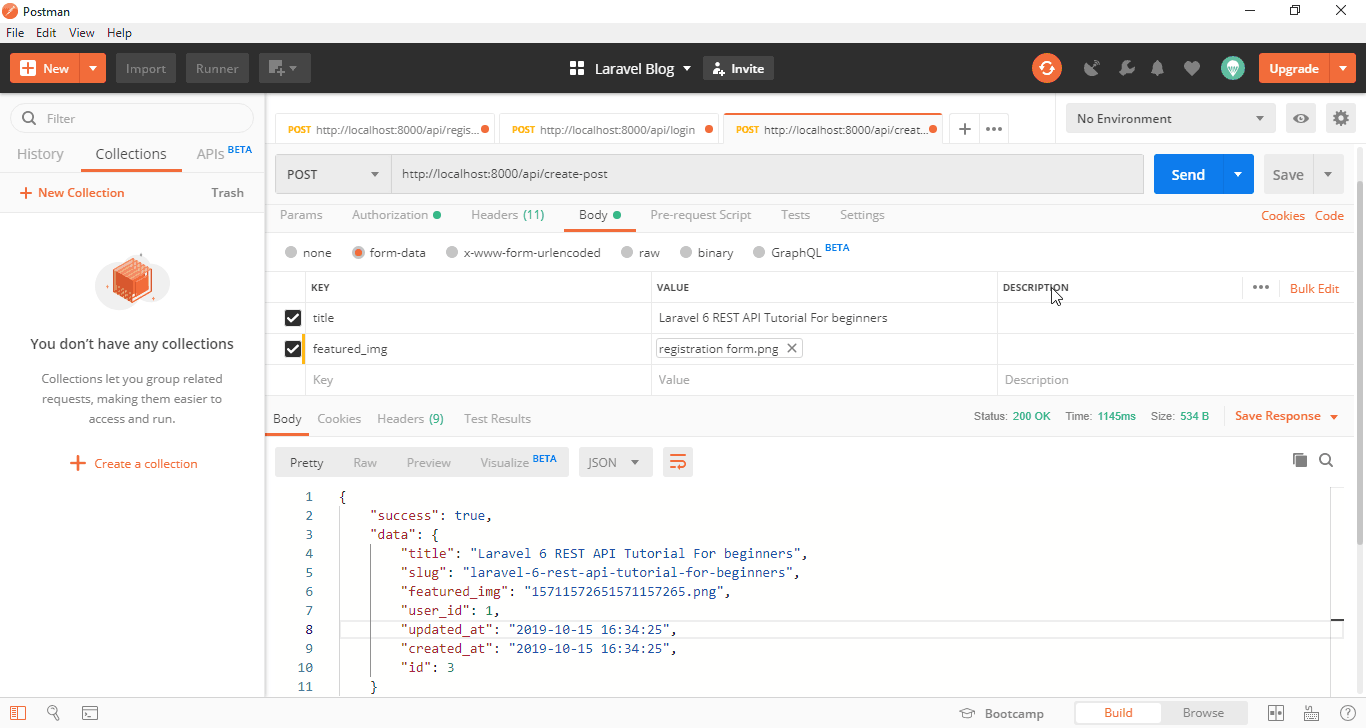1366x728 pixels.
Task: Switch to the Pre-request Script tab
Action: [x=701, y=215]
